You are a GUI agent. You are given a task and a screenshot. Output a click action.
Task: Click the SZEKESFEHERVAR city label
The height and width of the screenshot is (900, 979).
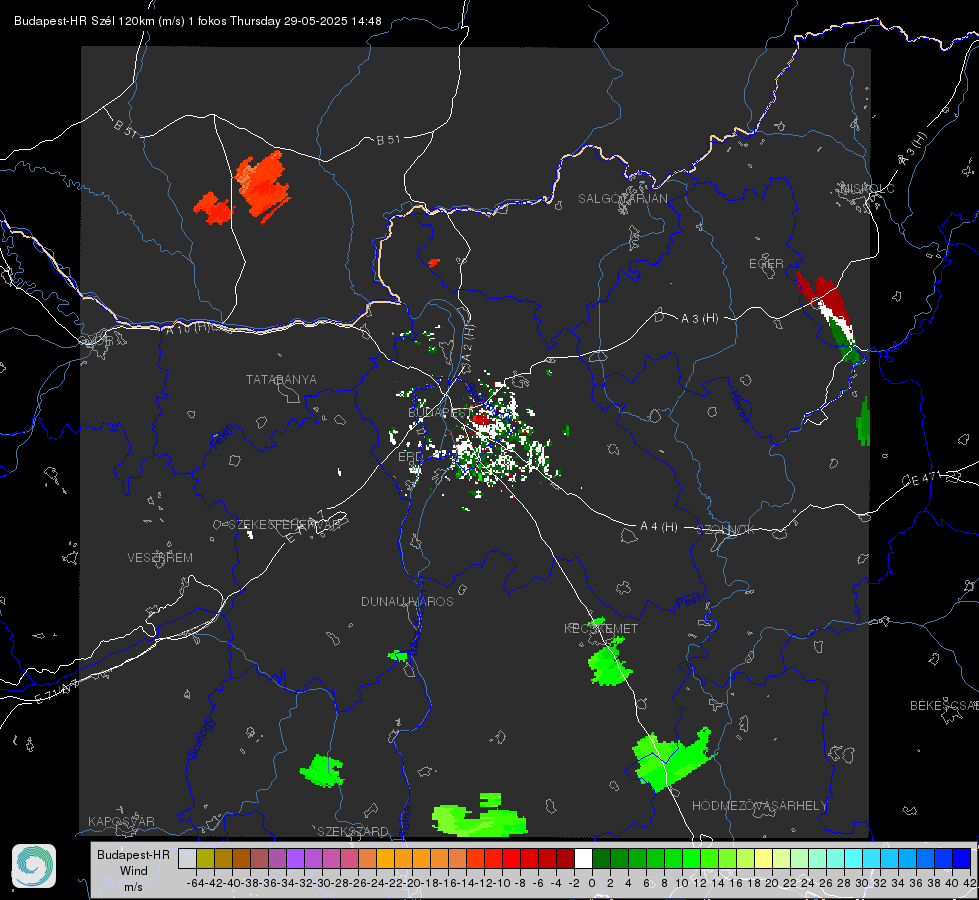(x=285, y=524)
